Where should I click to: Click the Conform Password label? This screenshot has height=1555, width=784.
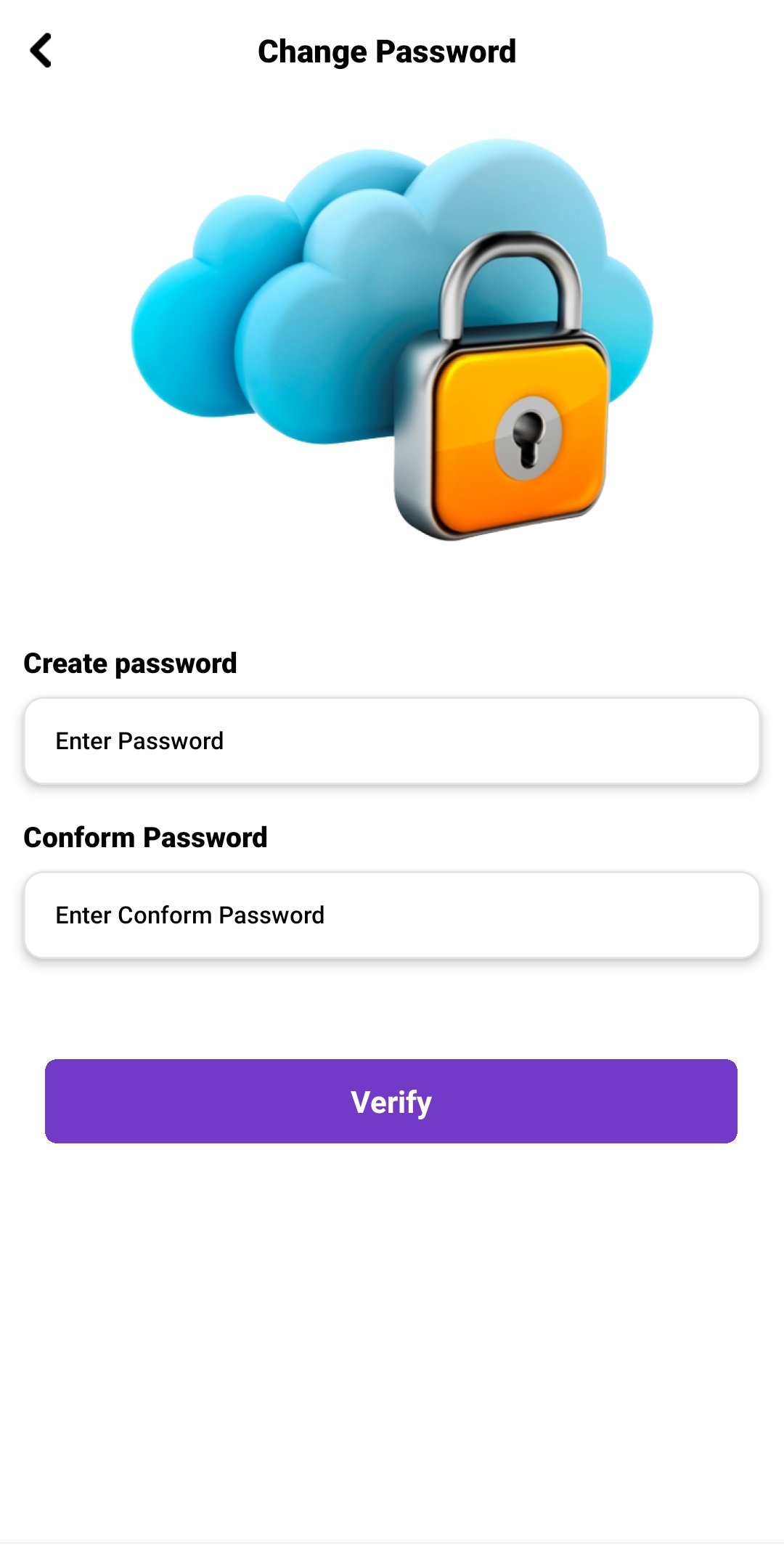coord(146,836)
